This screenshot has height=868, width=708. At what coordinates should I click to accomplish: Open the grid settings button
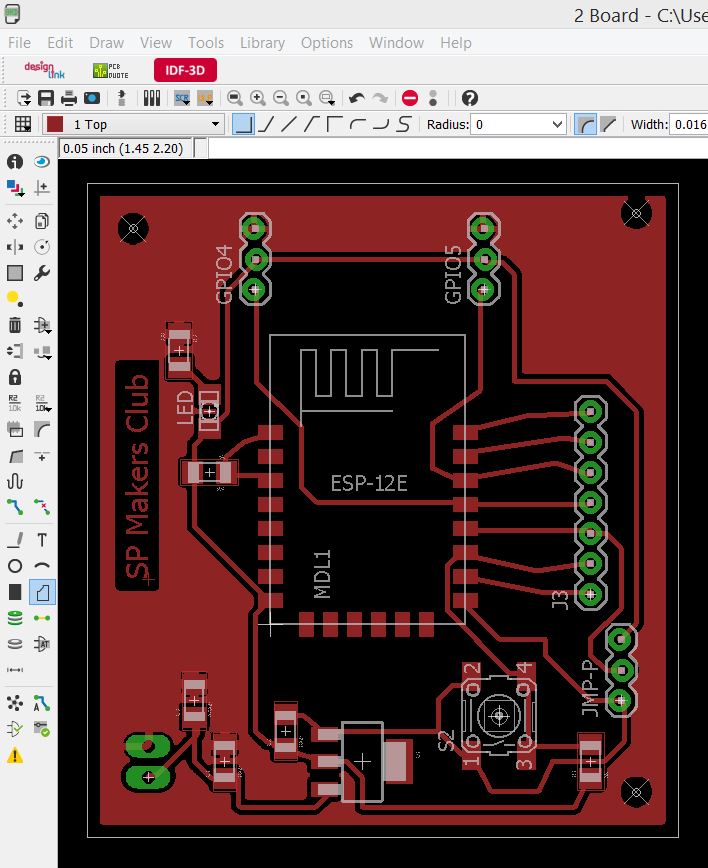pyautogui.click(x=23, y=124)
